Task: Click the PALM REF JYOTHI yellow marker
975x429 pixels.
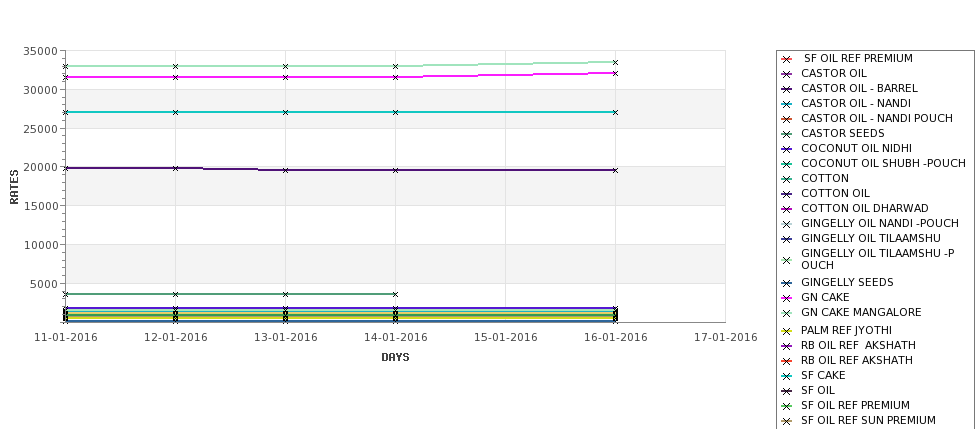Action: 786,331
